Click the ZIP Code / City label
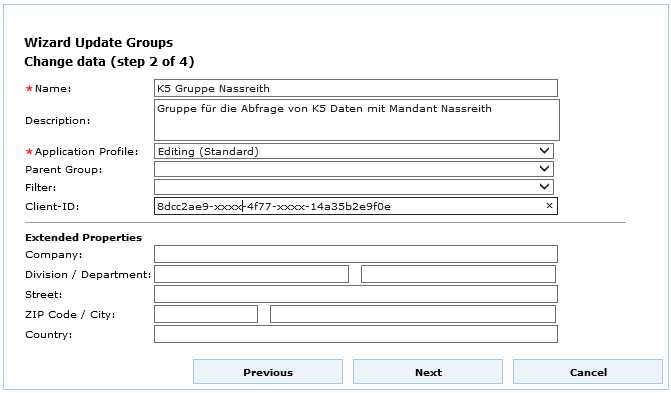Viewport: 671px width, 393px height. (70, 315)
